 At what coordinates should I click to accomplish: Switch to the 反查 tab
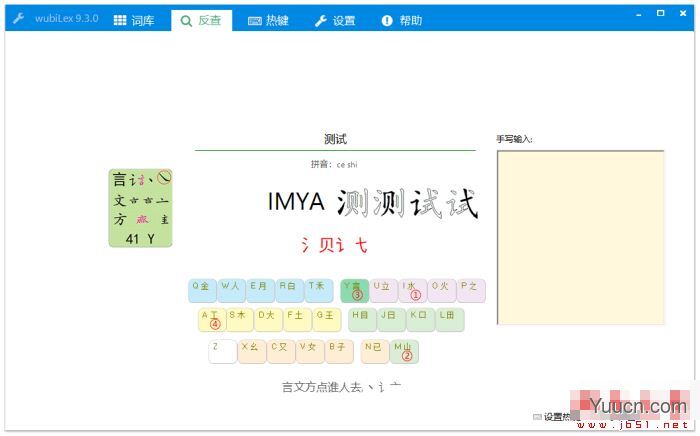[201, 21]
